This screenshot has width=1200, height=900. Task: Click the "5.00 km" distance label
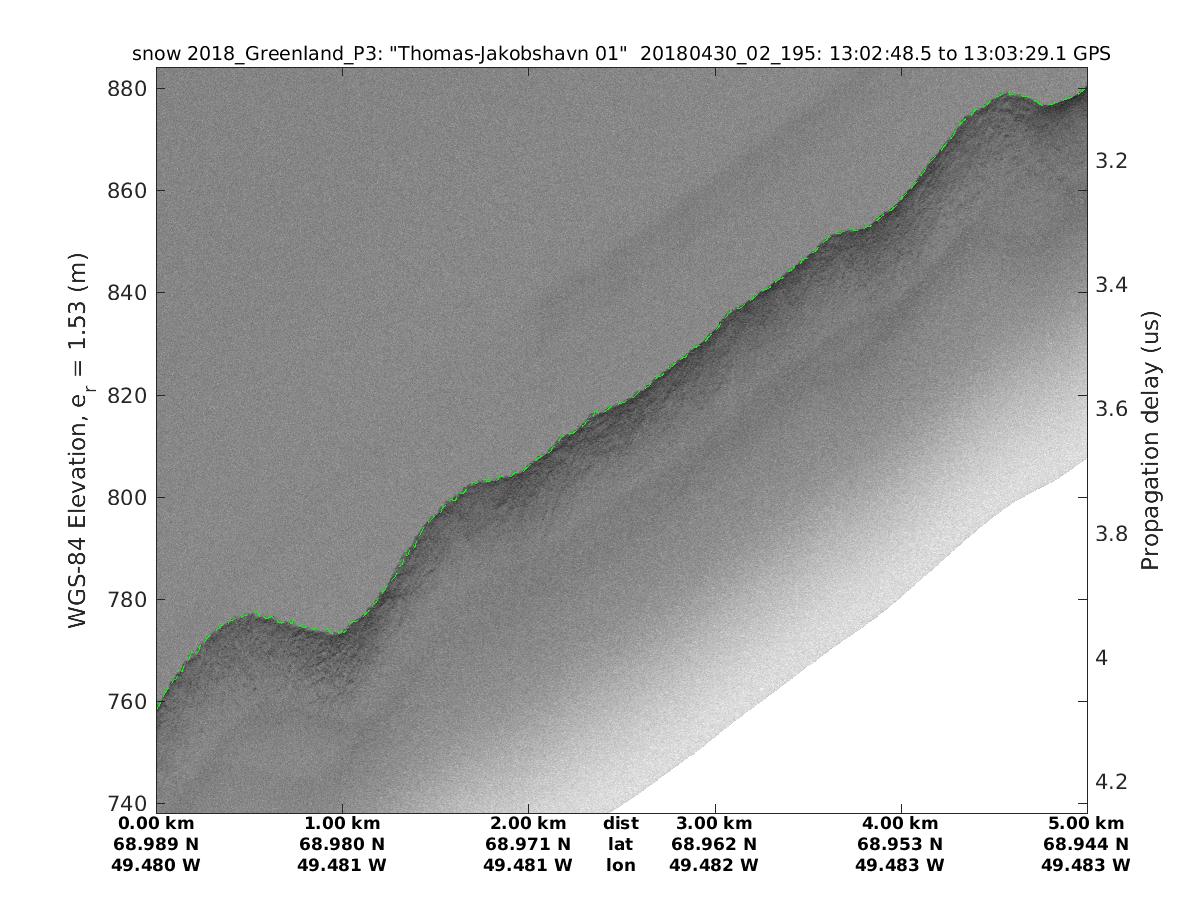[x=1086, y=824]
